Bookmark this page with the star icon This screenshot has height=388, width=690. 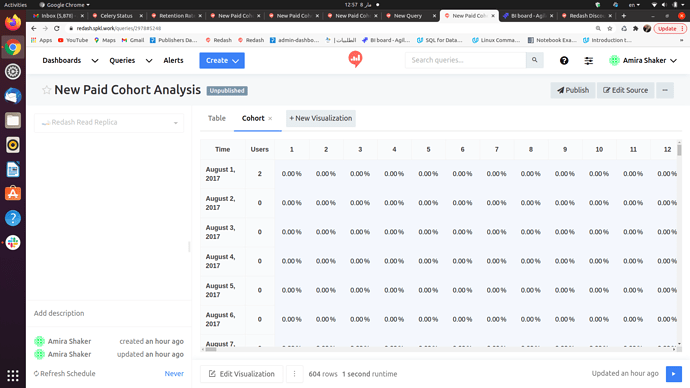point(610,28)
